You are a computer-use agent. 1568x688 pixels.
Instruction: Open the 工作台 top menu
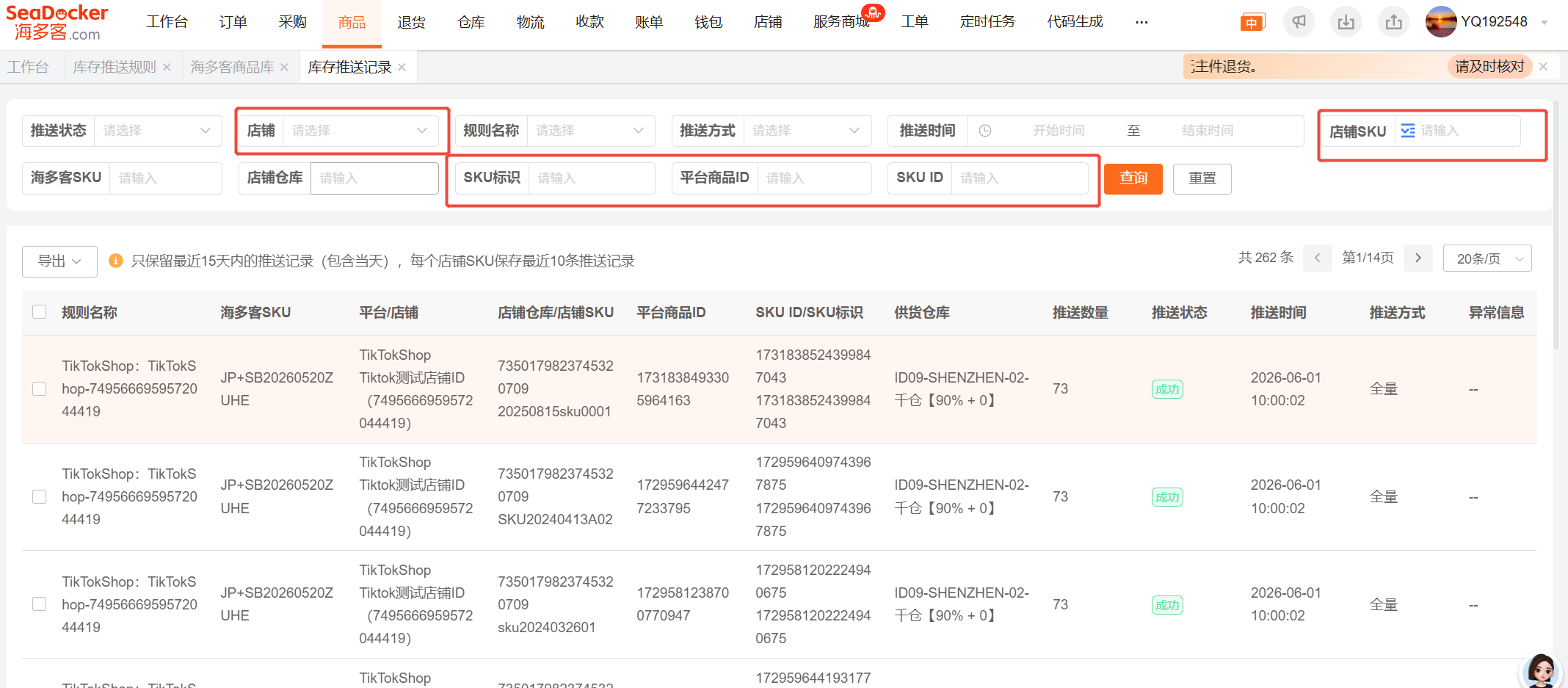pos(167,22)
